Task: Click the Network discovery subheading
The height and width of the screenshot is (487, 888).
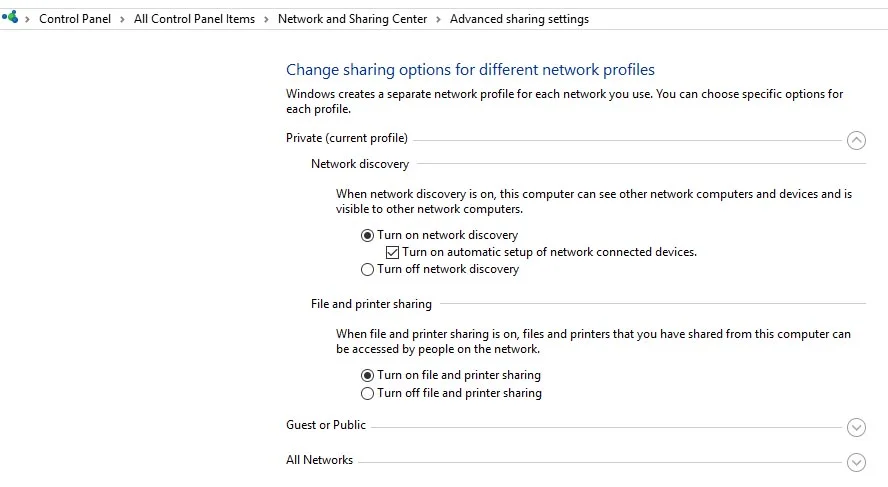Action: 360,164
